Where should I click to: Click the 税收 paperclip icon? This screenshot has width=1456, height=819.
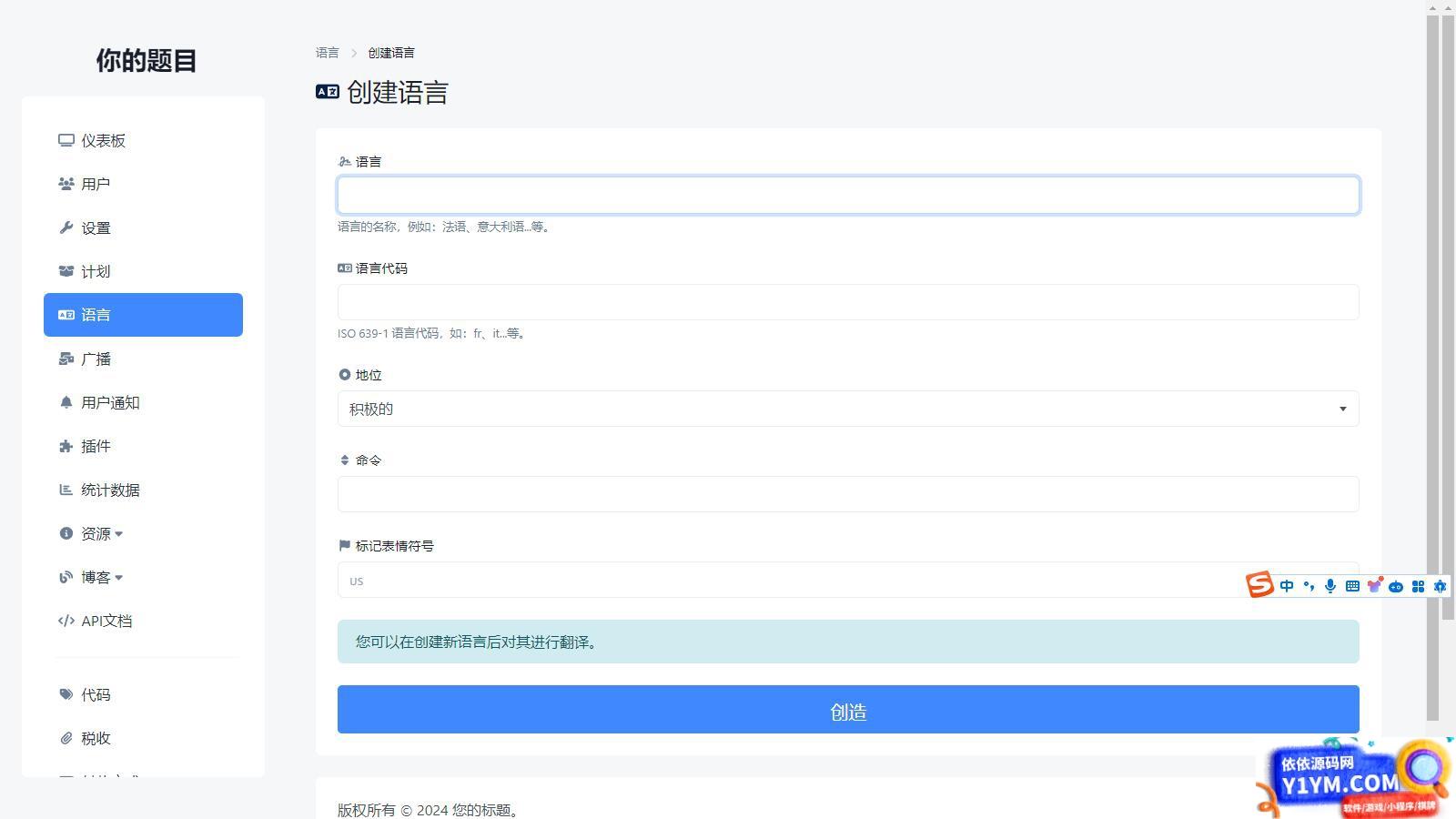pyautogui.click(x=66, y=738)
